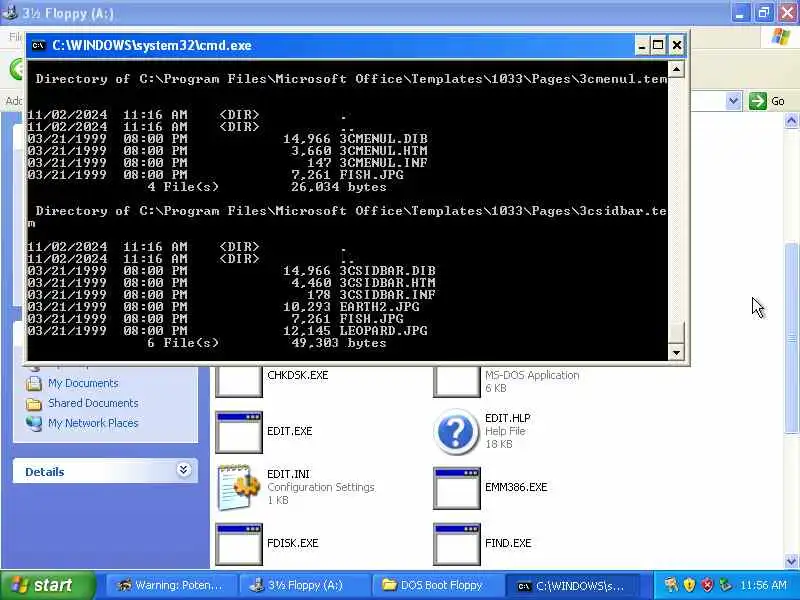Click the floppy drive icon in Explorer title bar
This screenshot has height=600, width=800.
10,12
